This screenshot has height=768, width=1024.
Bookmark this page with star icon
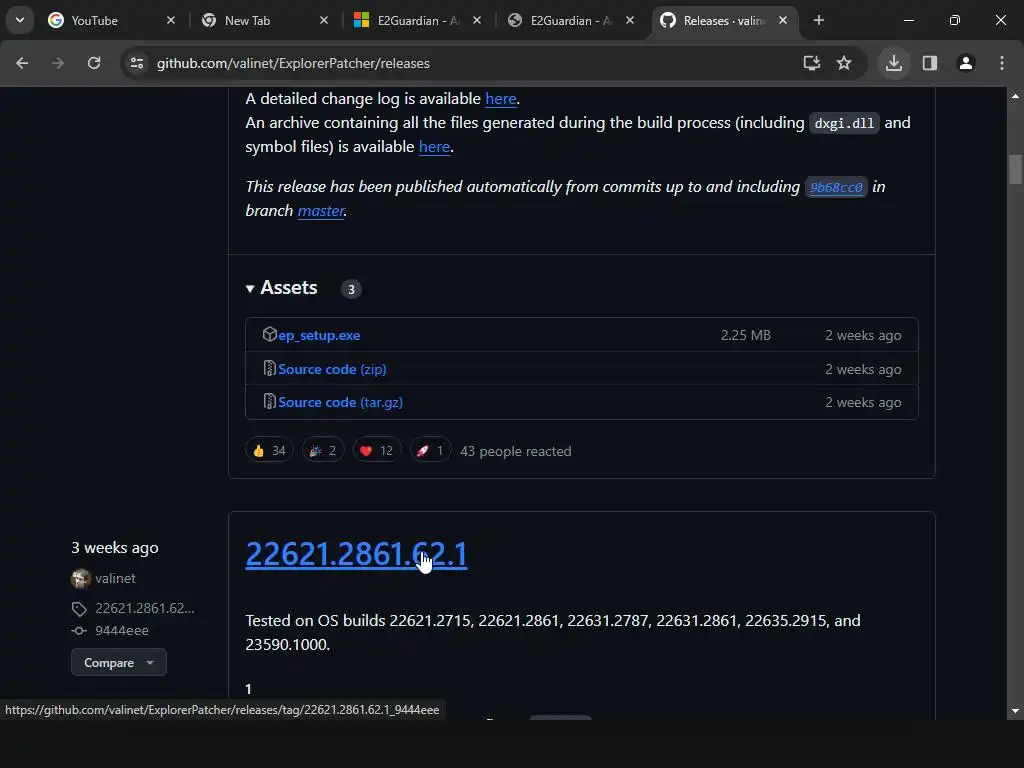click(844, 63)
